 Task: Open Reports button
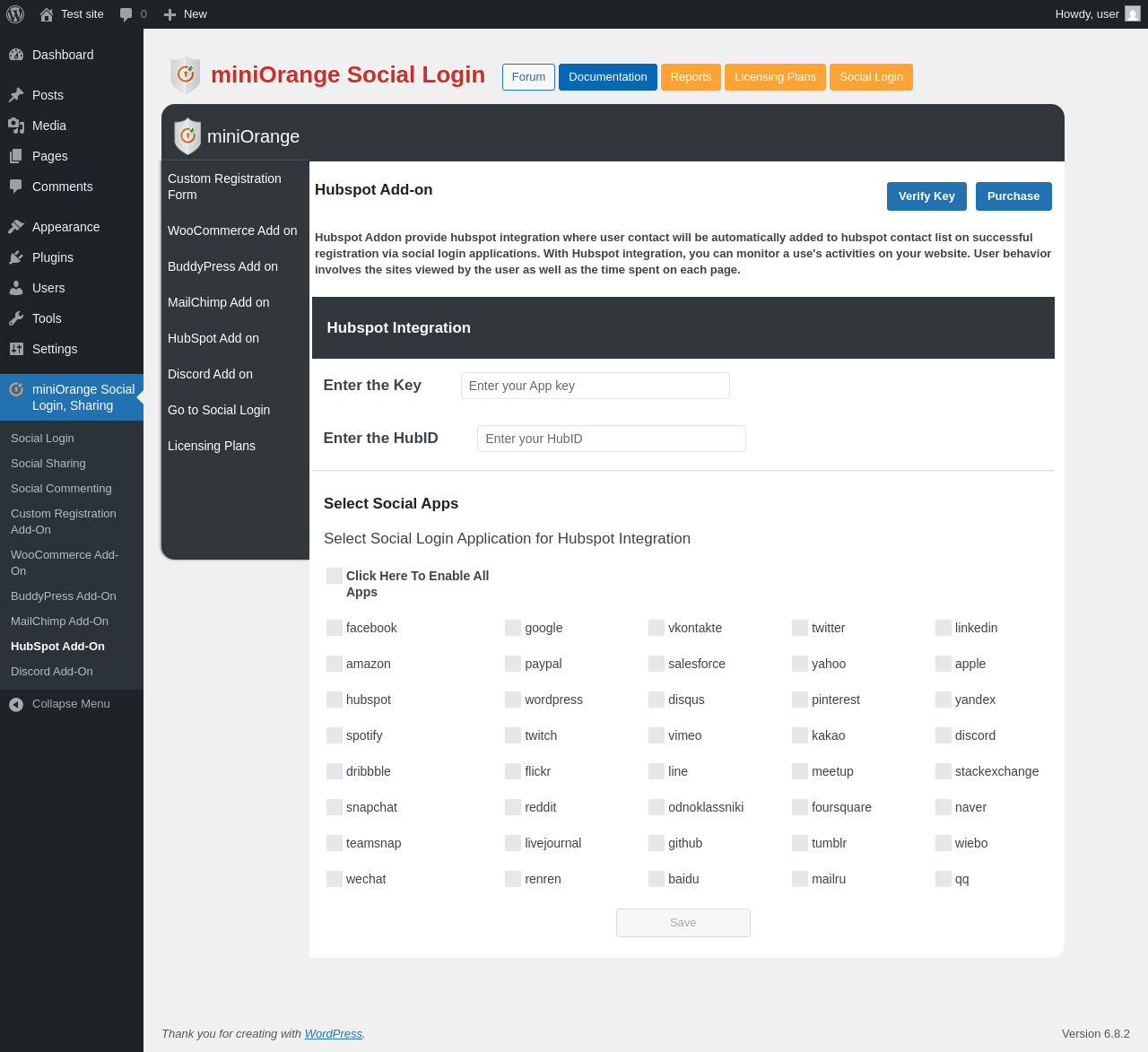pyautogui.click(x=691, y=77)
